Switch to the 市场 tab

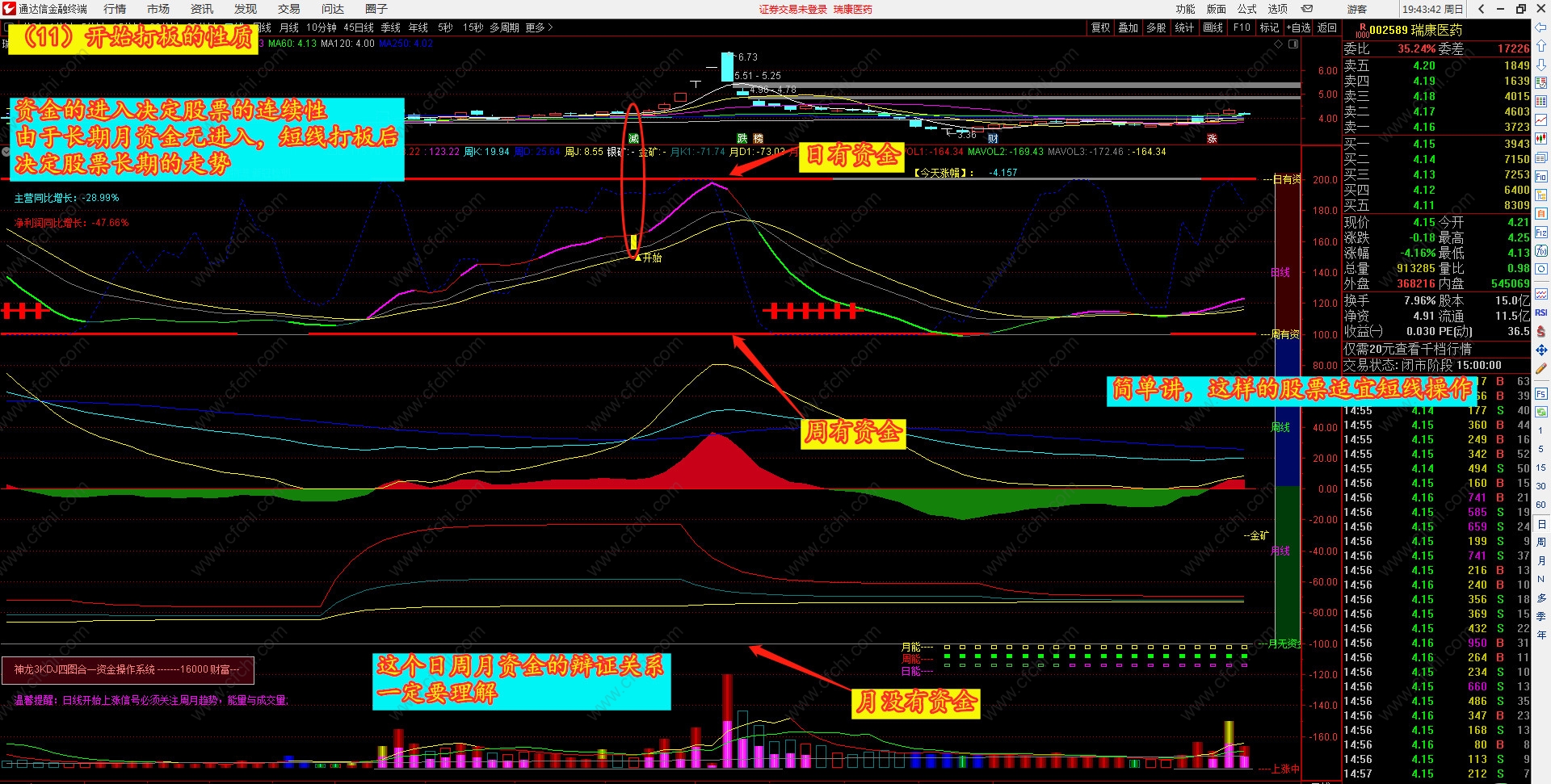point(158,9)
